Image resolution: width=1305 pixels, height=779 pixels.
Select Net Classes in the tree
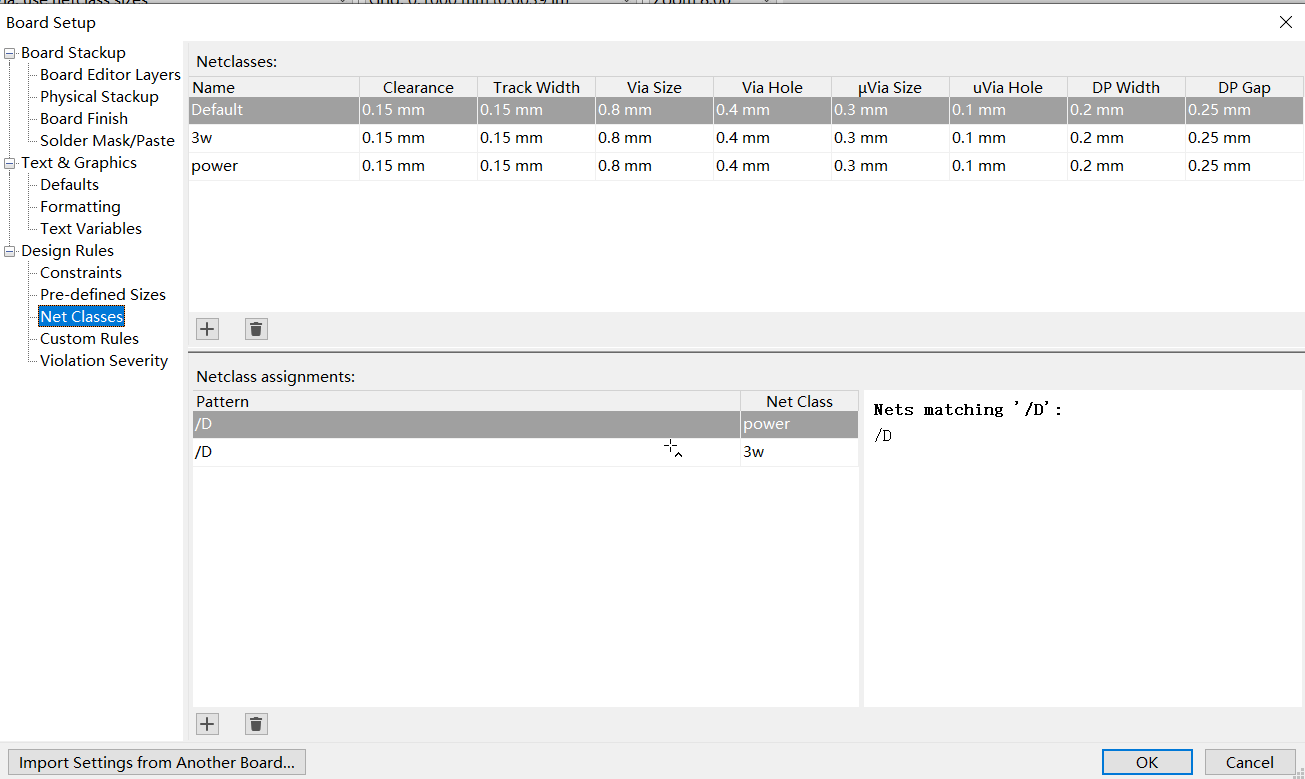click(82, 317)
